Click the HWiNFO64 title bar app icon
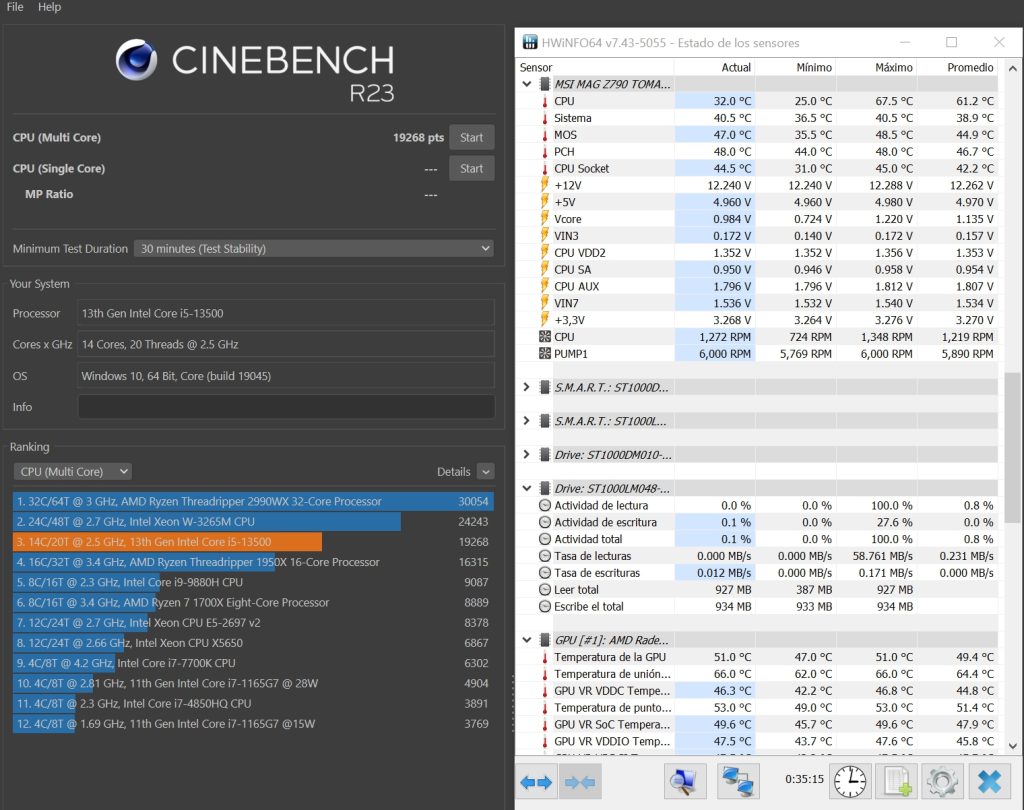The image size is (1024, 810). (x=530, y=42)
